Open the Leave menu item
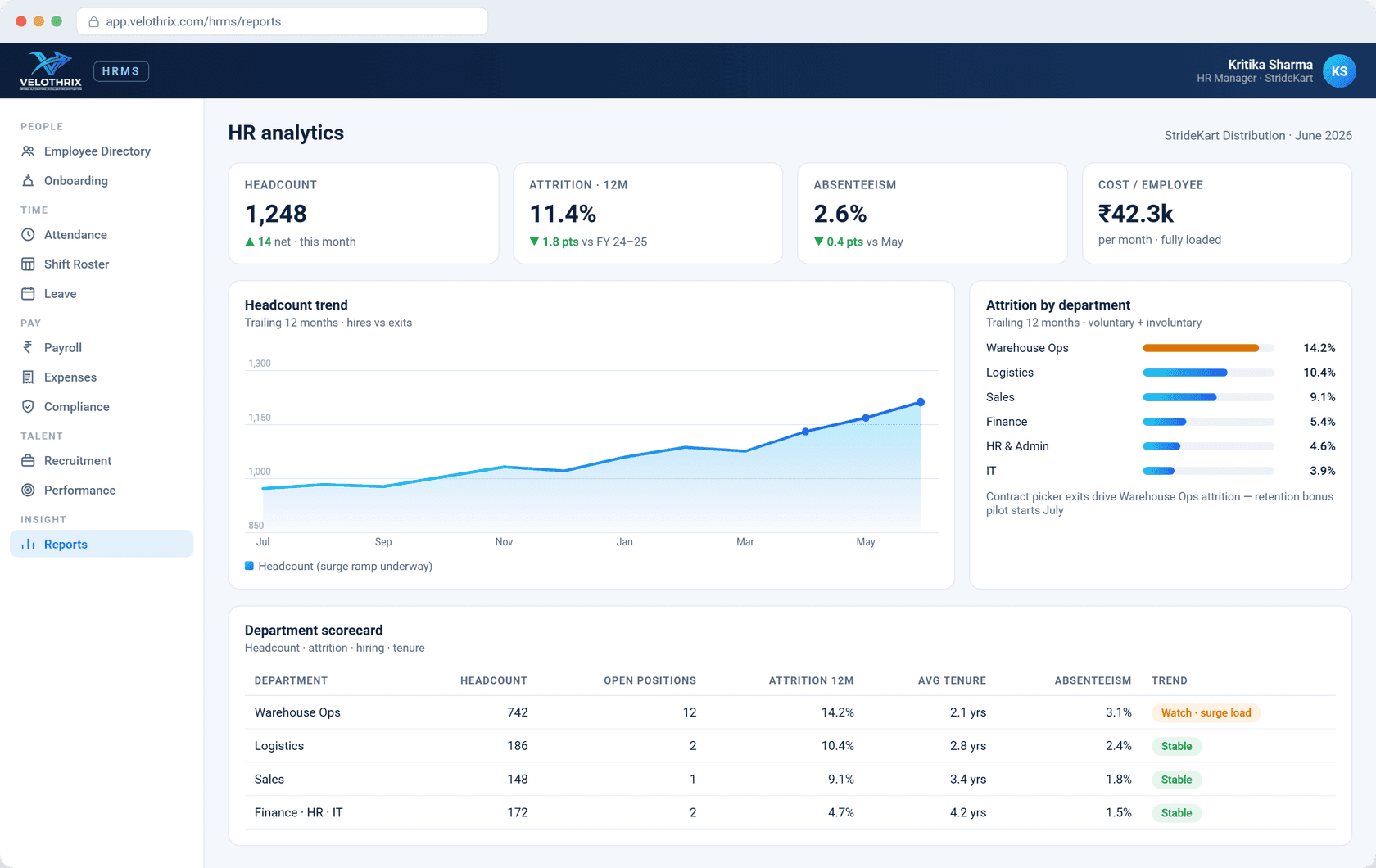Image resolution: width=1376 pixels, height=868 pixels. click(x=102, y=294)
